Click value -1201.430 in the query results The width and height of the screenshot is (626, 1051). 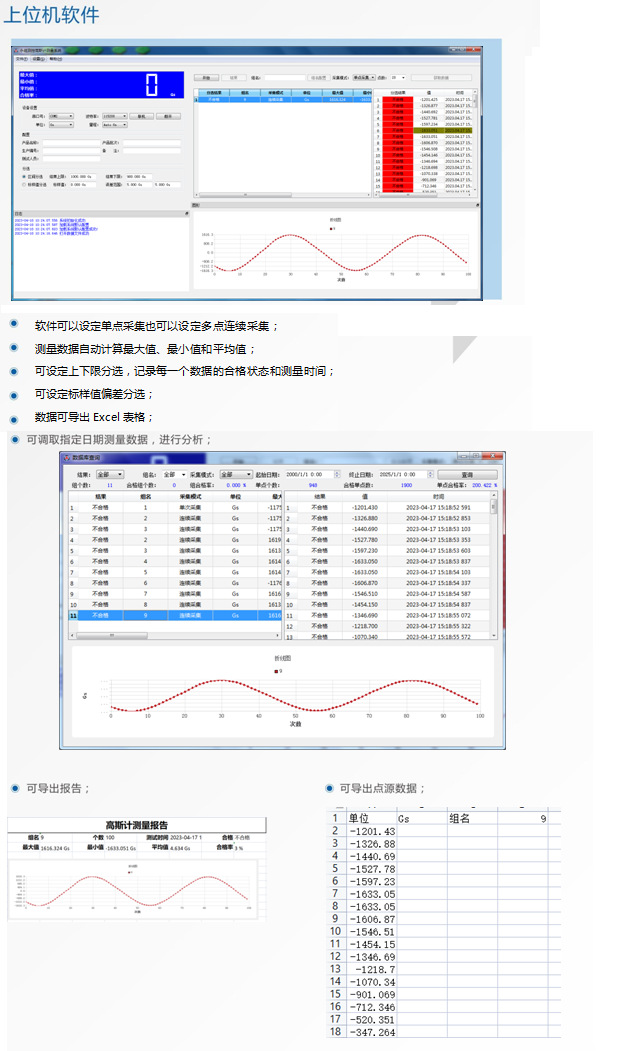(x=365, y=507)
